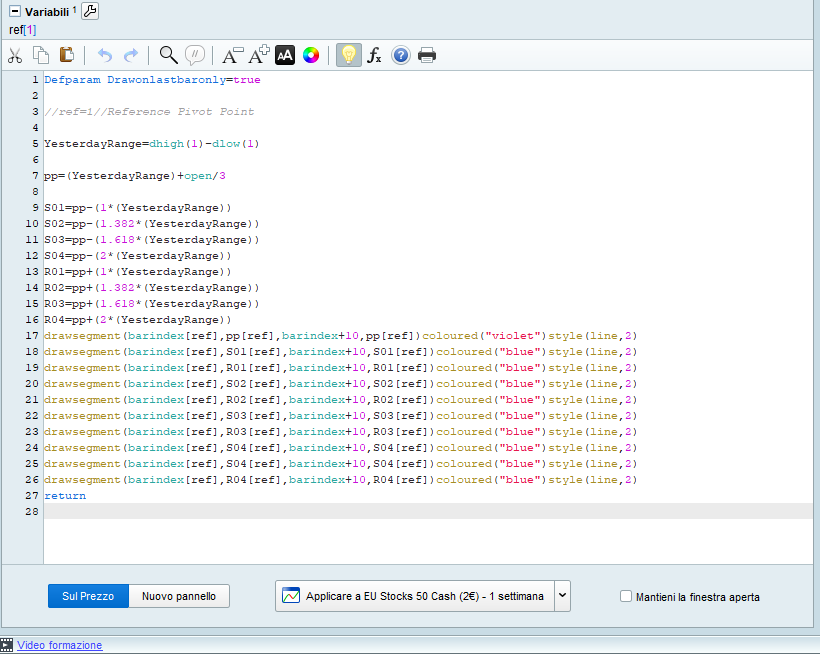Click the paste clipboard icon
Image resolution: width=820 pixels, height=654 pixels.
coord(67,55)
